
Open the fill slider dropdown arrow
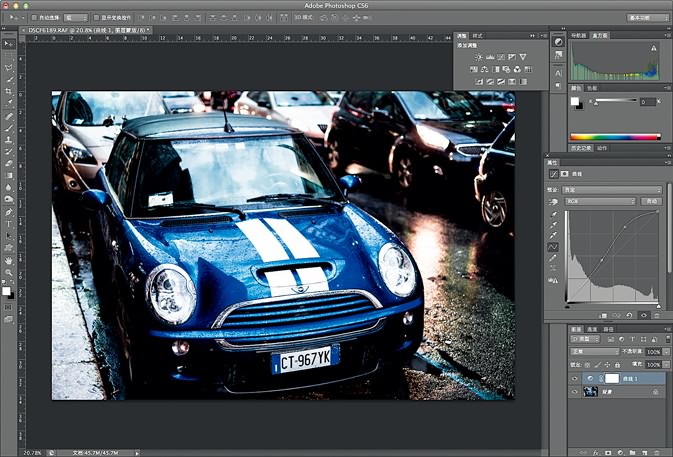[x=666, y=365]
